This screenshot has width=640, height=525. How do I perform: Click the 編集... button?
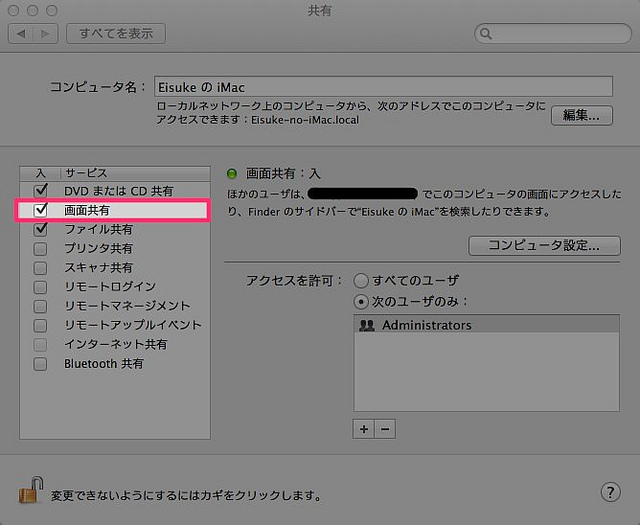[x=582, y=116]
